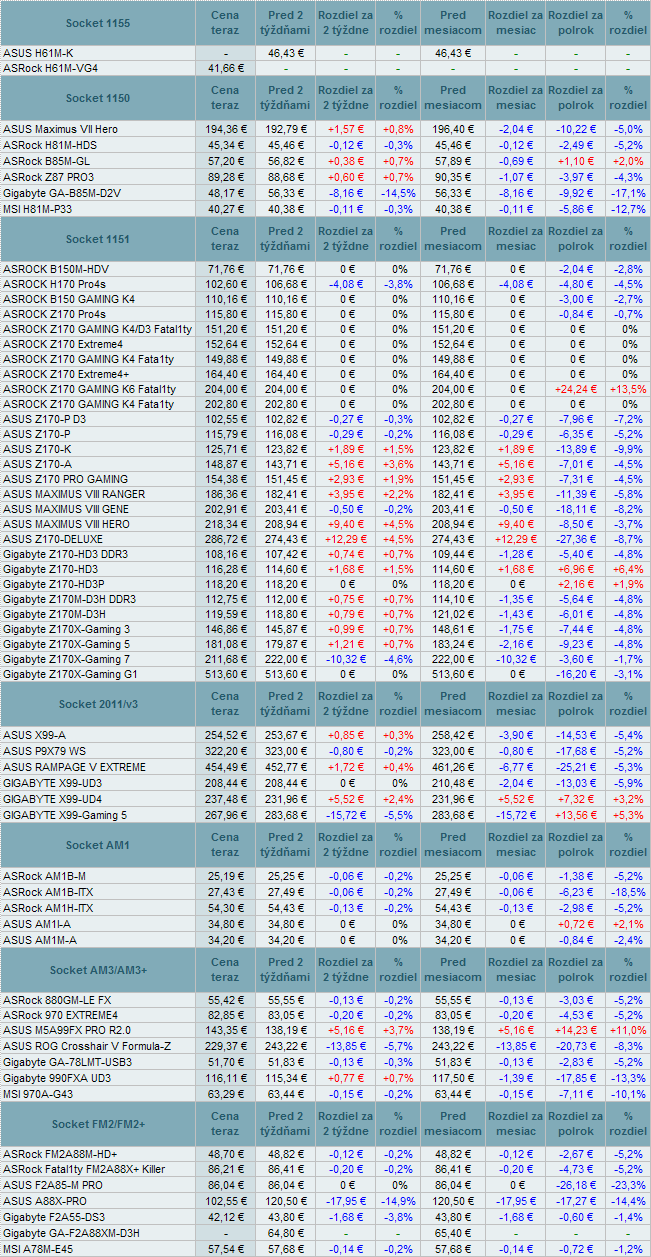Click the -18,5% half-year percentage value

628,891
